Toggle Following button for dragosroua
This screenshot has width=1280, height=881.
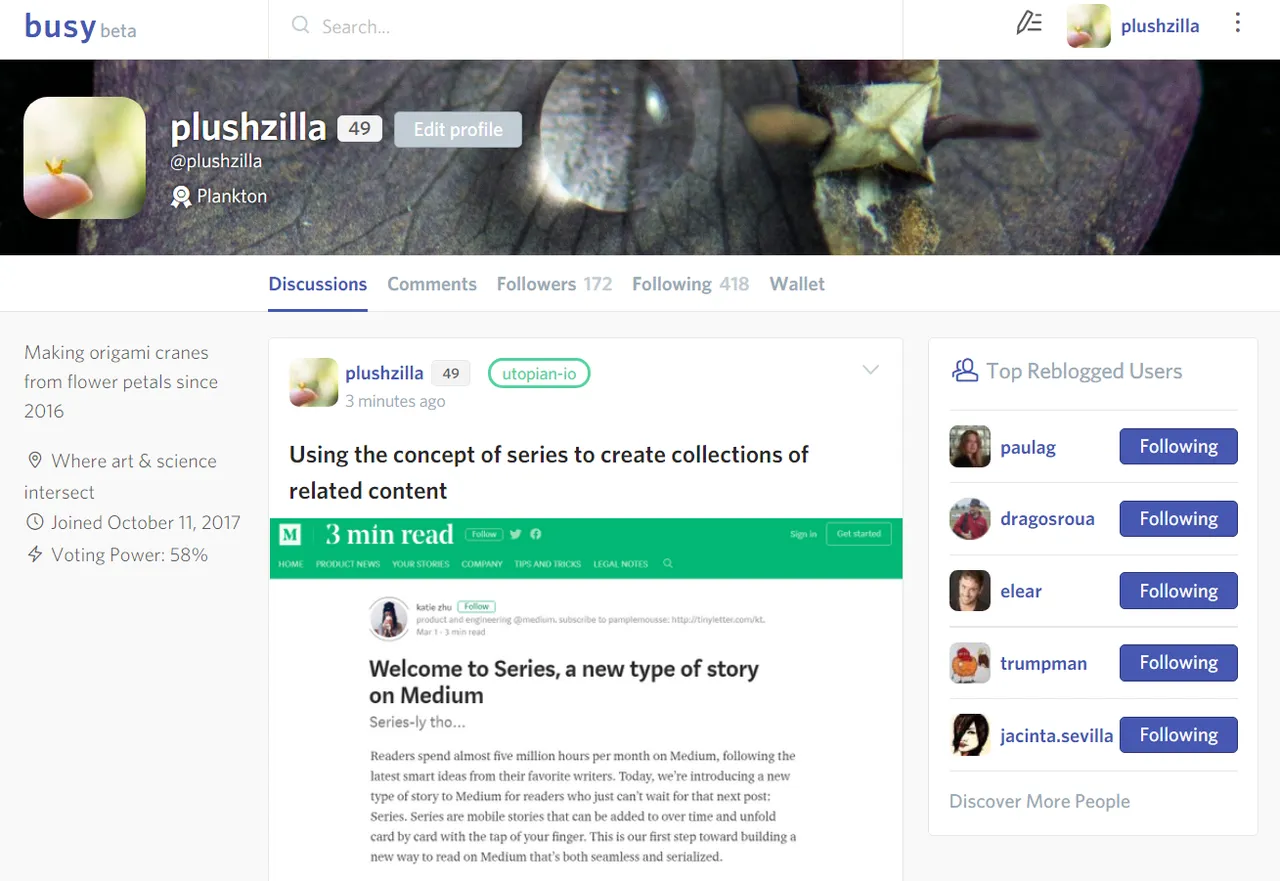(1178, 519)
